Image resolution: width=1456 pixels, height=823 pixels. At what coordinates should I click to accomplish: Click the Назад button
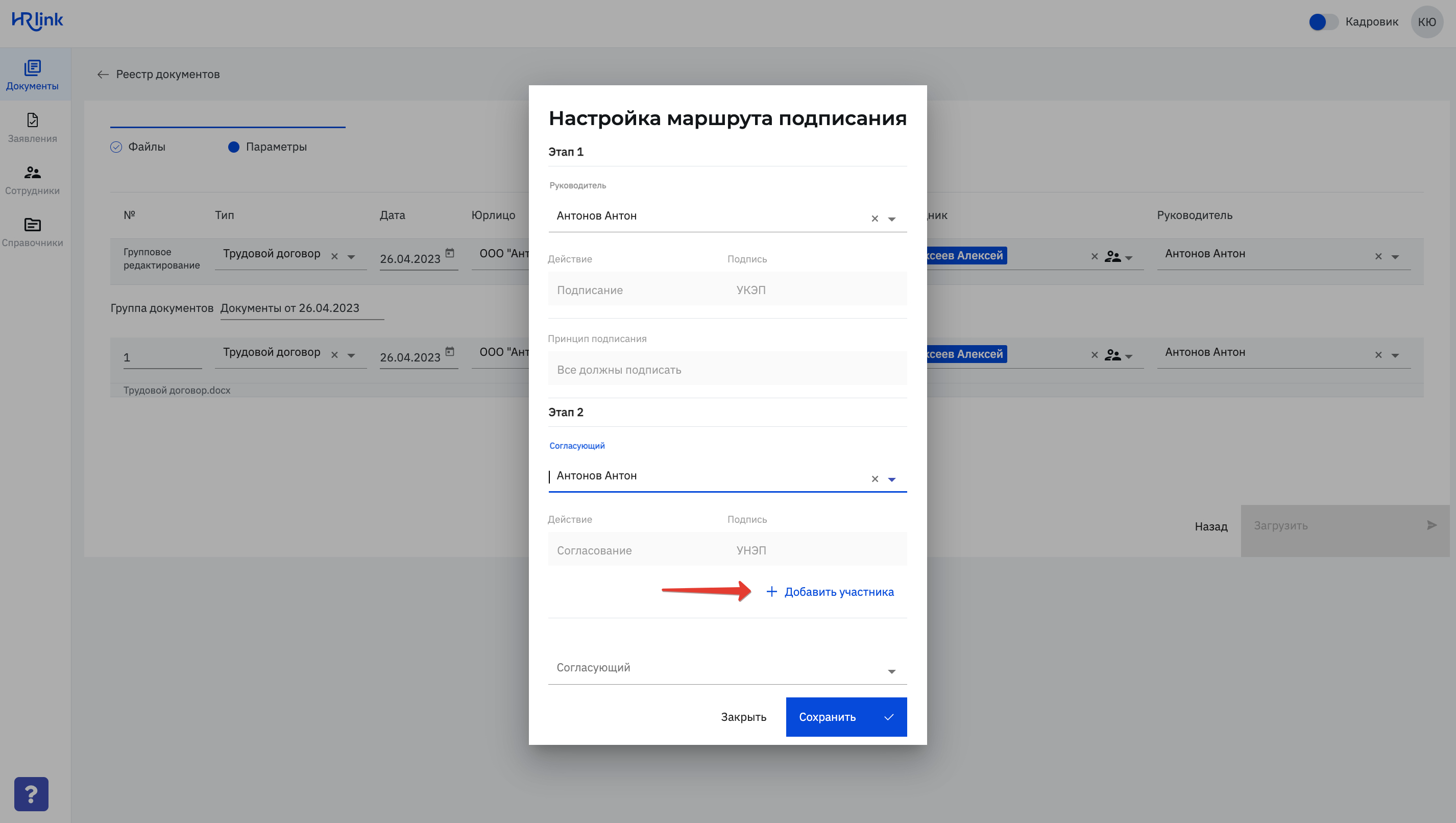point(1211,526)
